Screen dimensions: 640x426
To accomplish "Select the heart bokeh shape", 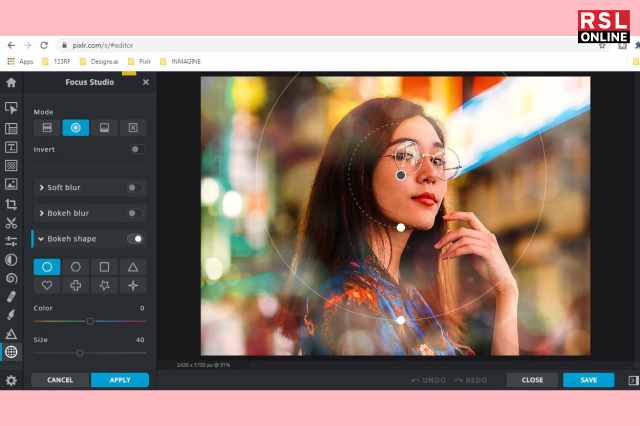I will click(47, 285).
